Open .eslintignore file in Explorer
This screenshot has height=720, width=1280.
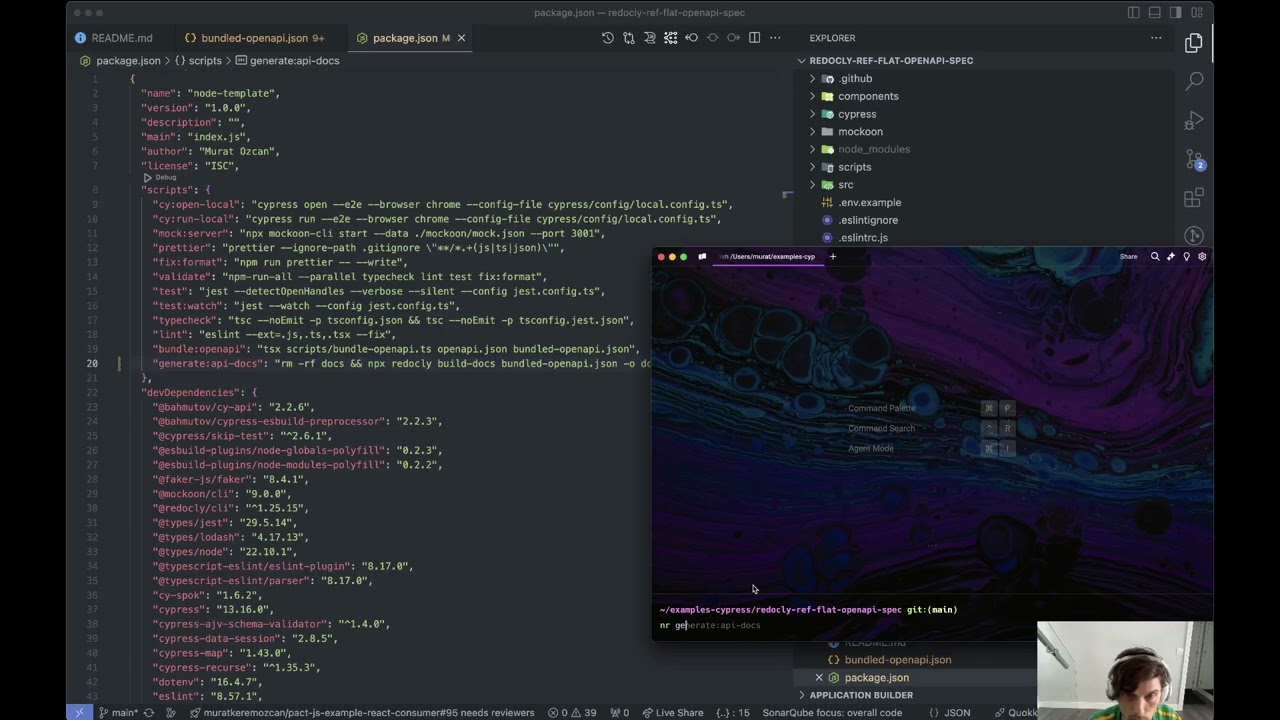click(868, 220)
